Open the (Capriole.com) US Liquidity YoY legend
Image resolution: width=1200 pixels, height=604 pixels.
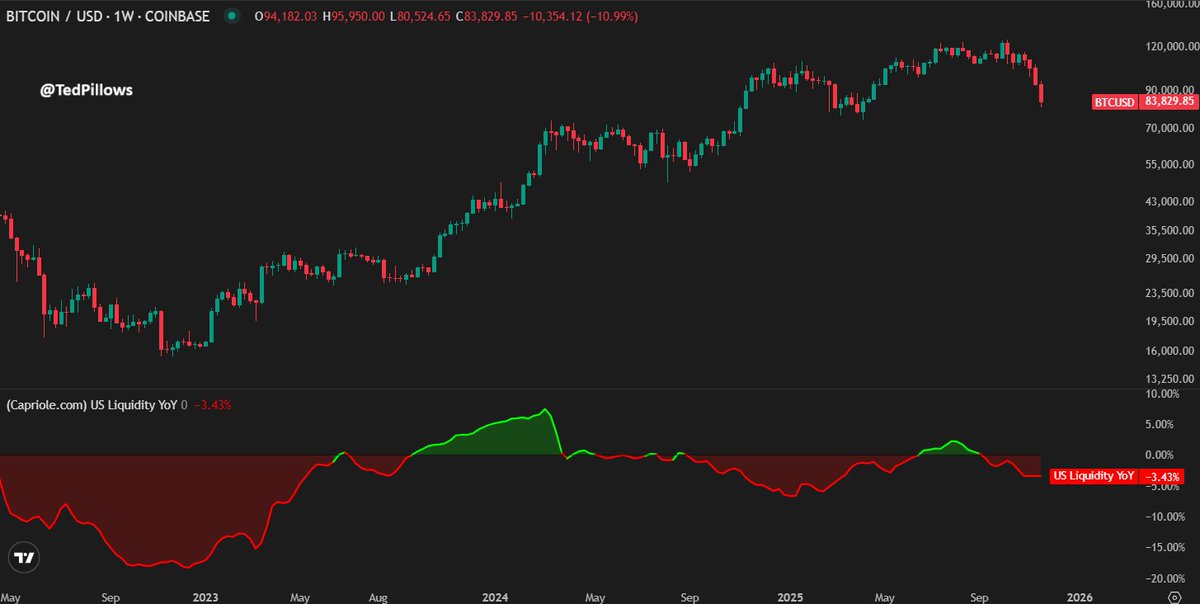91,405
